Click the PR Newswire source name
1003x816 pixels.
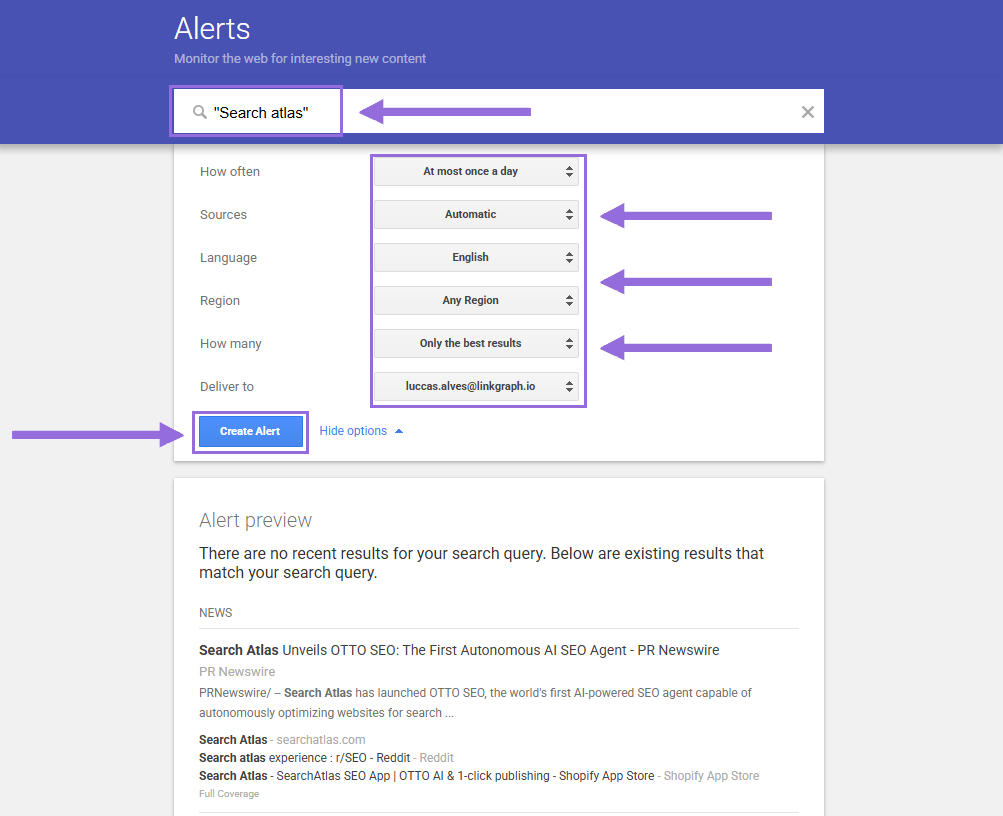pos(237,671)
